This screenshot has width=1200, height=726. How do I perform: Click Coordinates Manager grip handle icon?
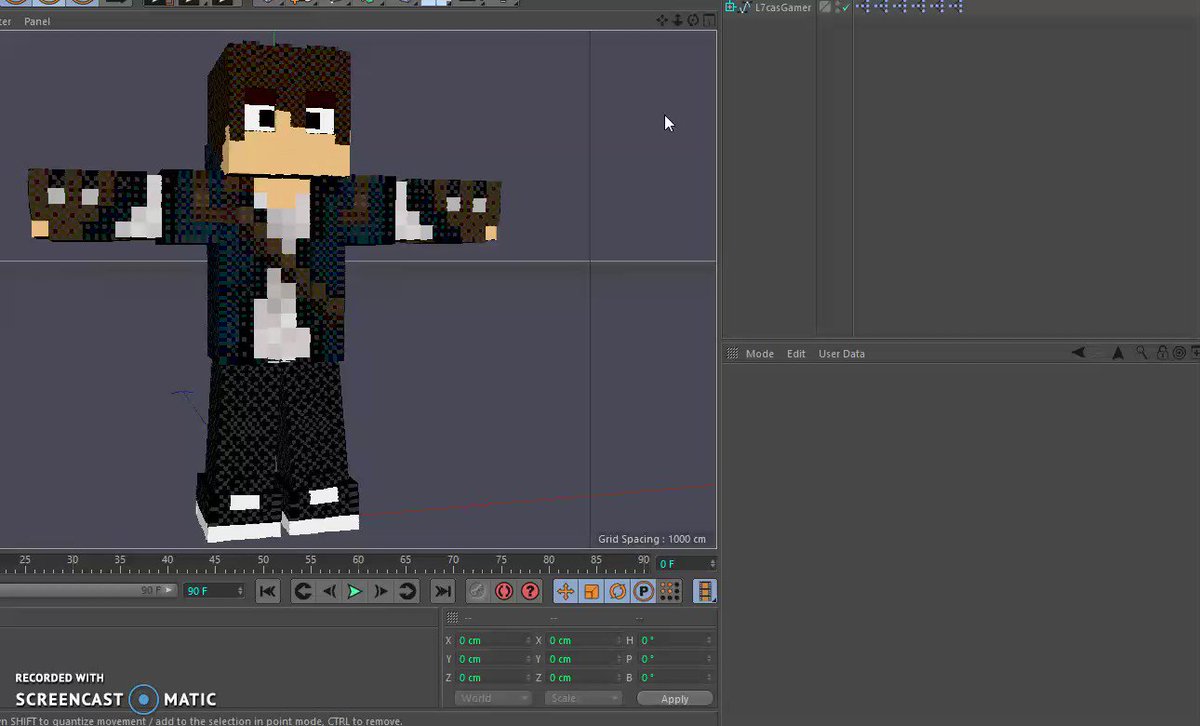click(x=452, y=618)
